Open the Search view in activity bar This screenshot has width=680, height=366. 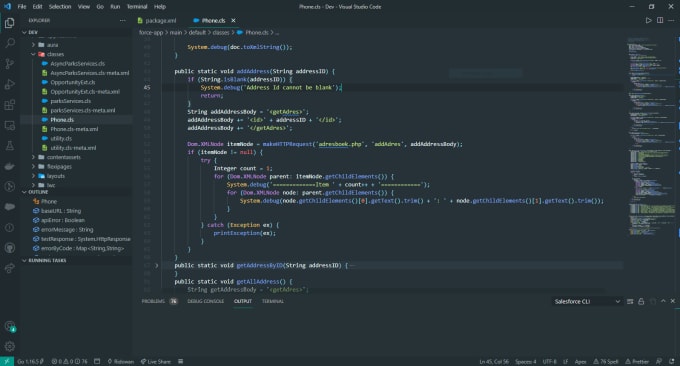point(10,43)
